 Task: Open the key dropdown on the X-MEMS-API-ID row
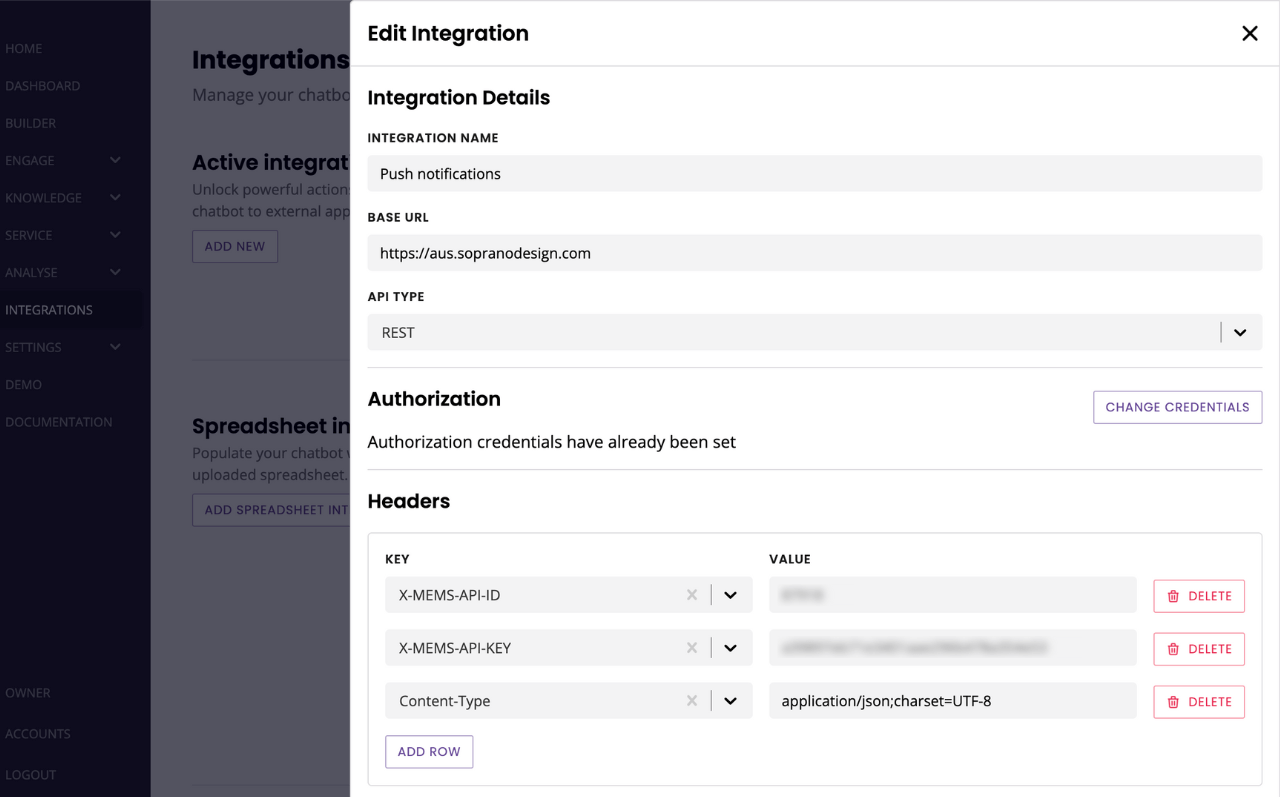pos(729,594)
